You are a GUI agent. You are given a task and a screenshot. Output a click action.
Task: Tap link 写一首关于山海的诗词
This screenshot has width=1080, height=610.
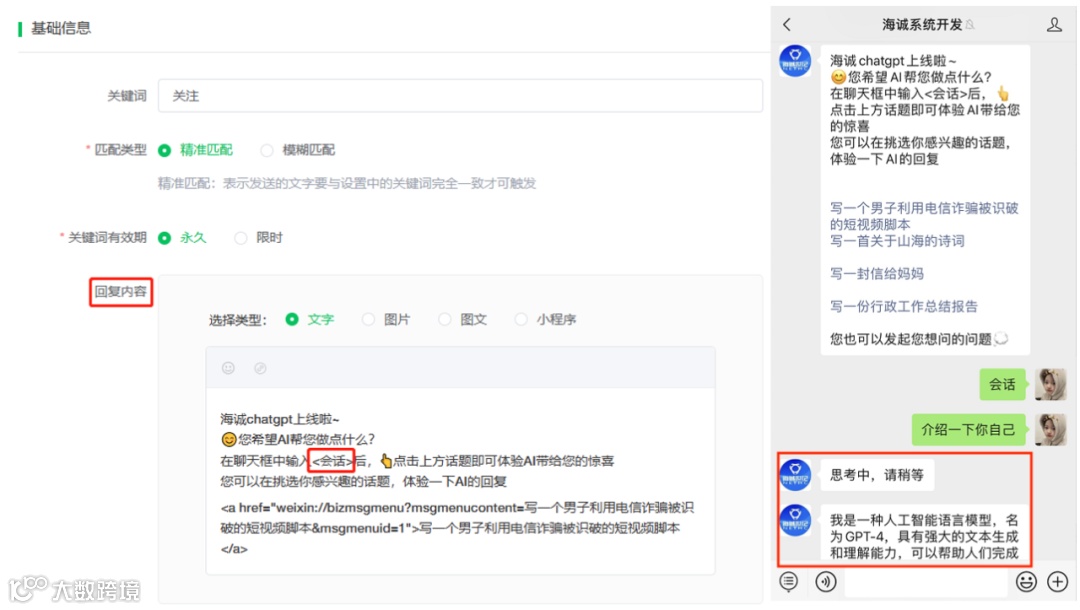click(x=897, y=241)
